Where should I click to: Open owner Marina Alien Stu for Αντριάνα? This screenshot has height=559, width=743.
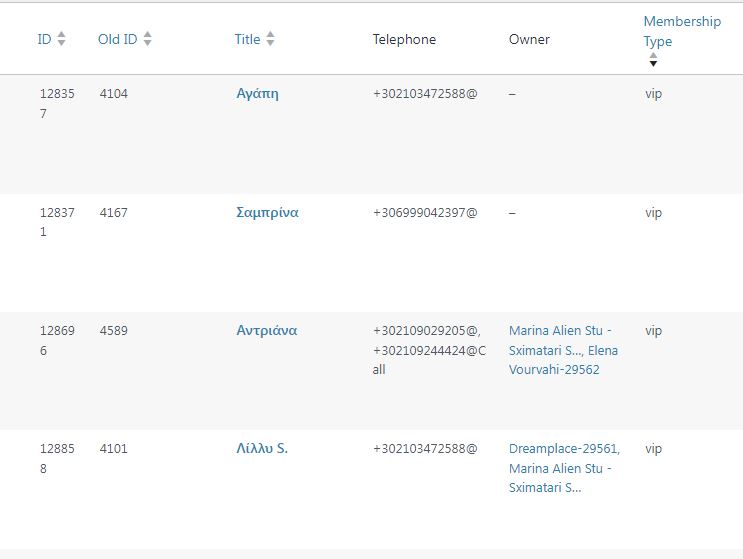click(x=560, y=331)
